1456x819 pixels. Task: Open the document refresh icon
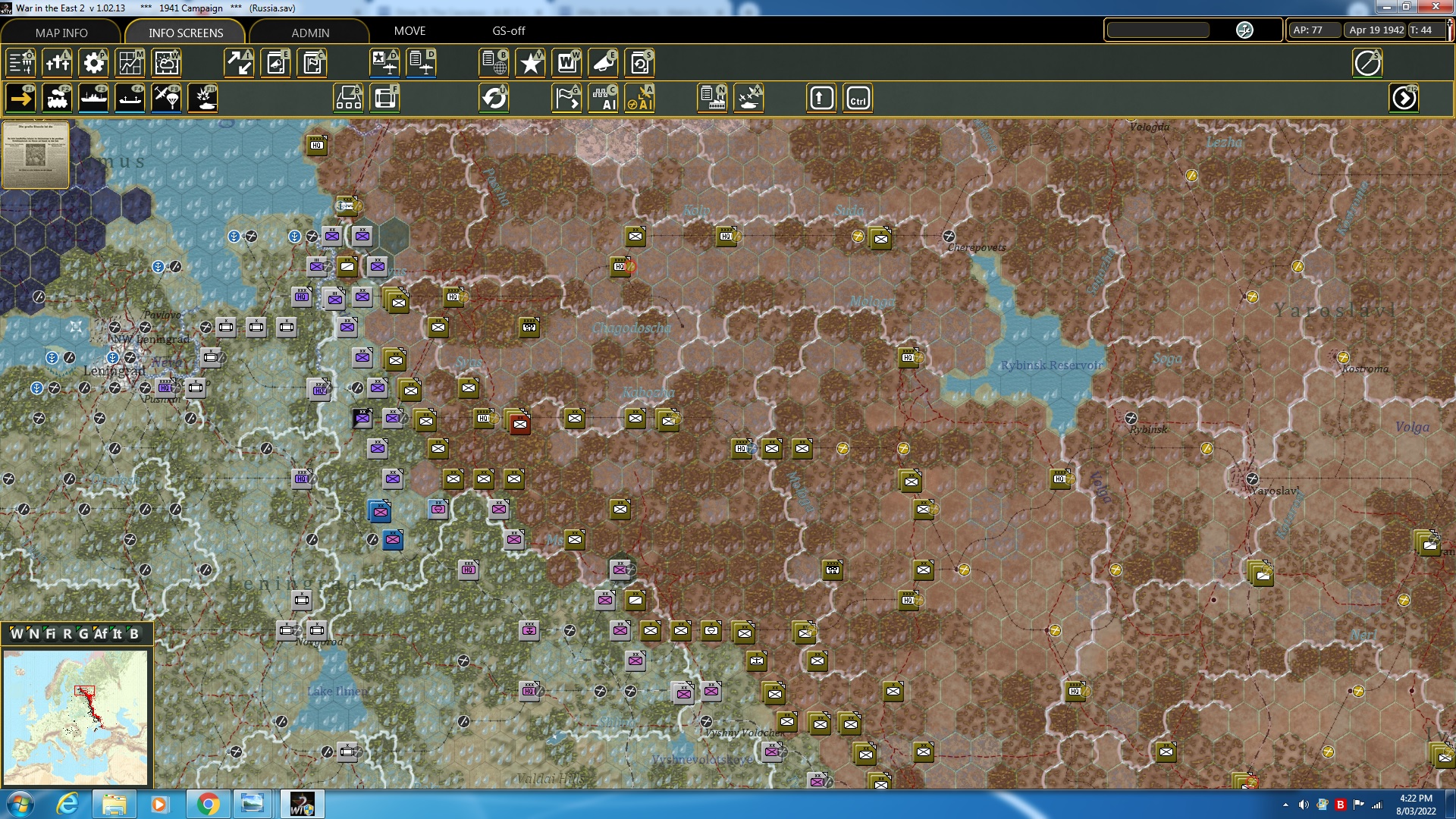click(x=639, y=63)
